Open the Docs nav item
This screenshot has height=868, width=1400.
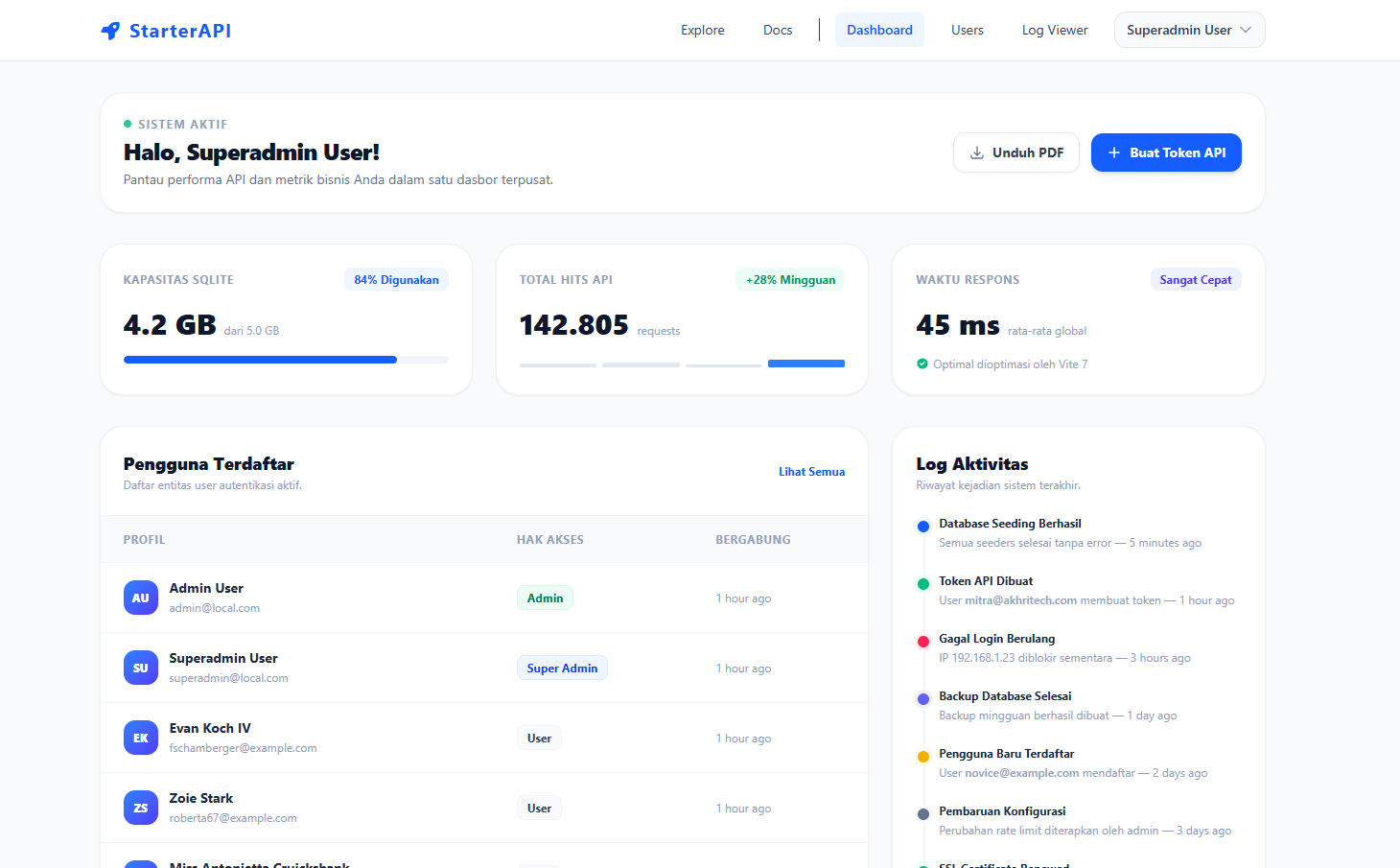tap(778, 30)
